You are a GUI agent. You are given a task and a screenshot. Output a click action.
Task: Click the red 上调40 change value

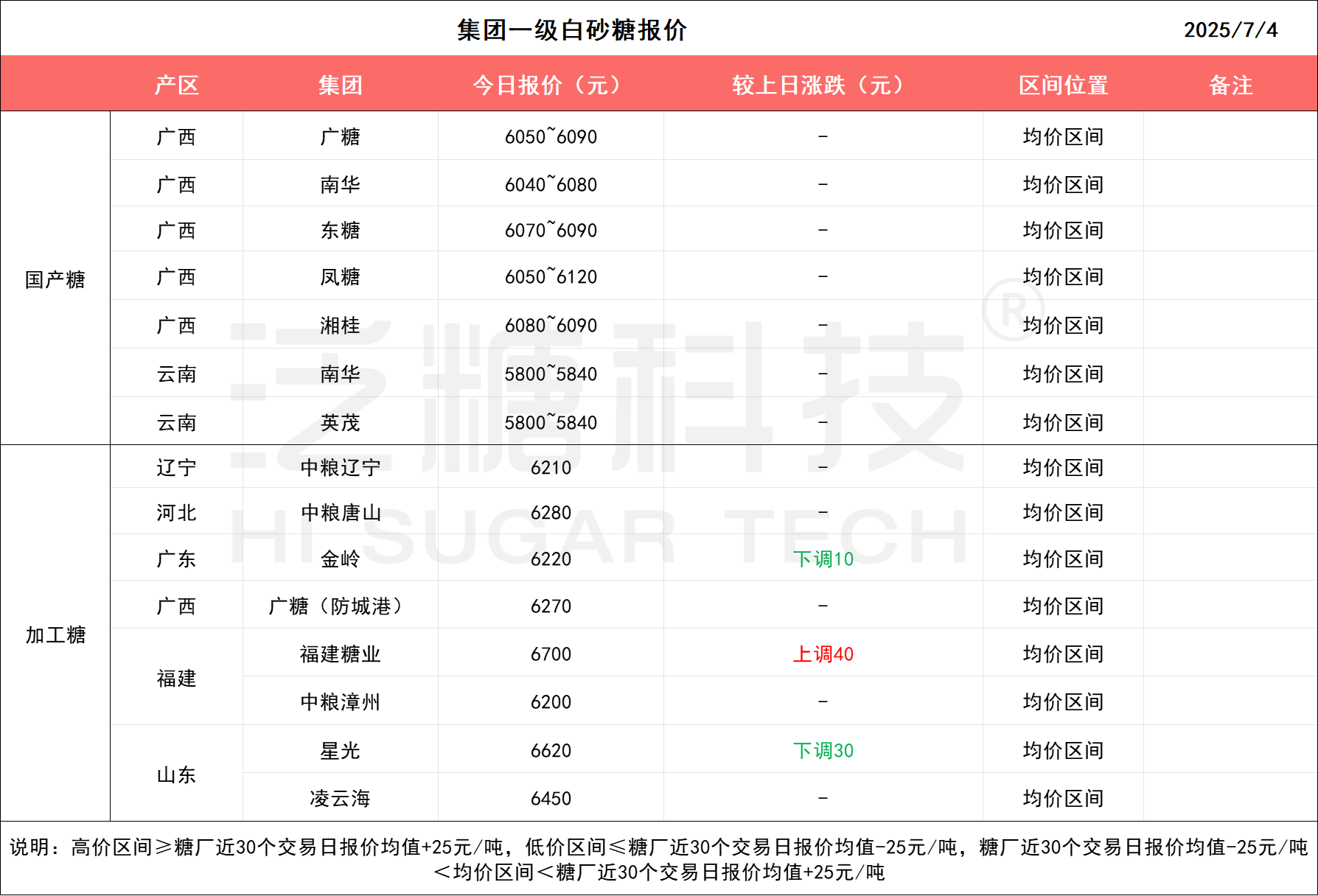click(823, 654)
